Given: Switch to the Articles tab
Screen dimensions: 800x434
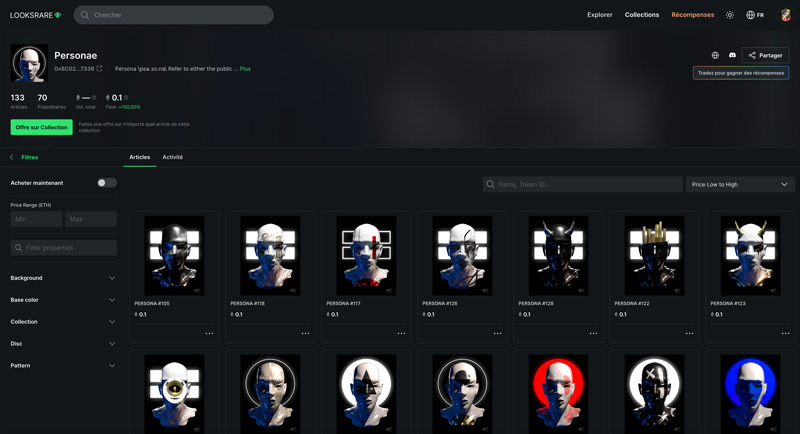Looking at the screenshot, I should point(139,157).
